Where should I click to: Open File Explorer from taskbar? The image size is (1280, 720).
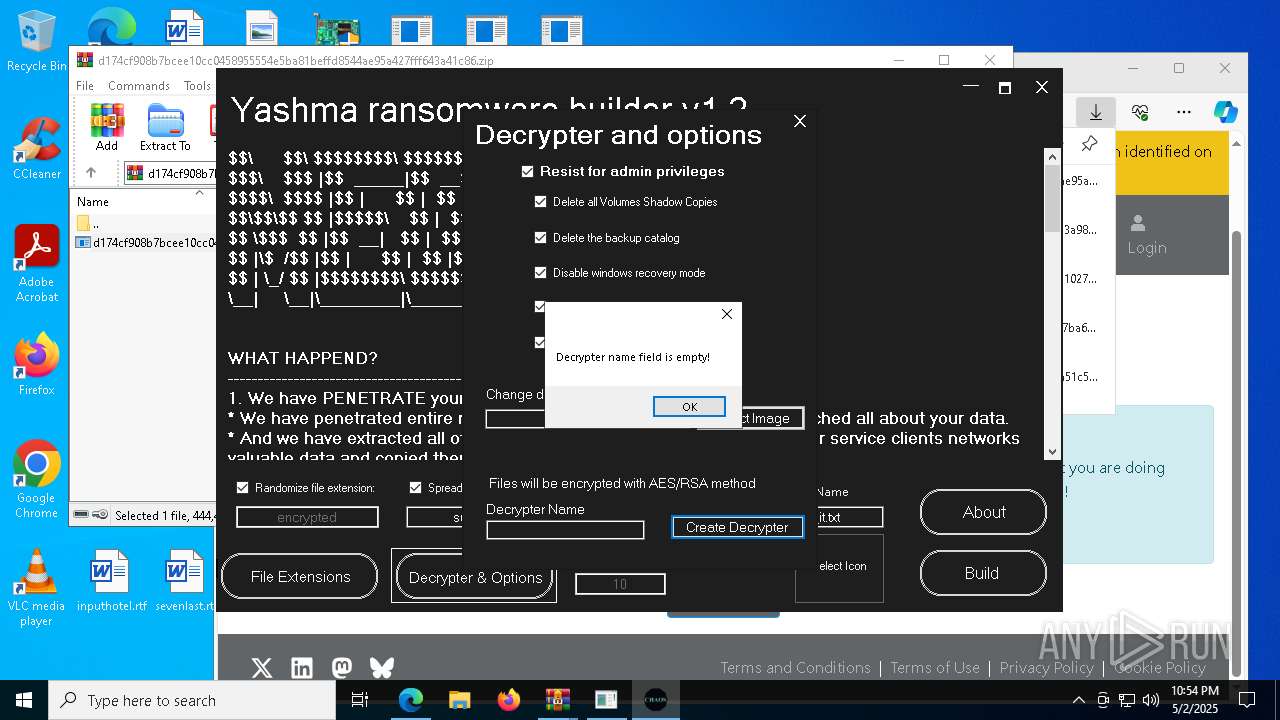click(x=459, y=700)
